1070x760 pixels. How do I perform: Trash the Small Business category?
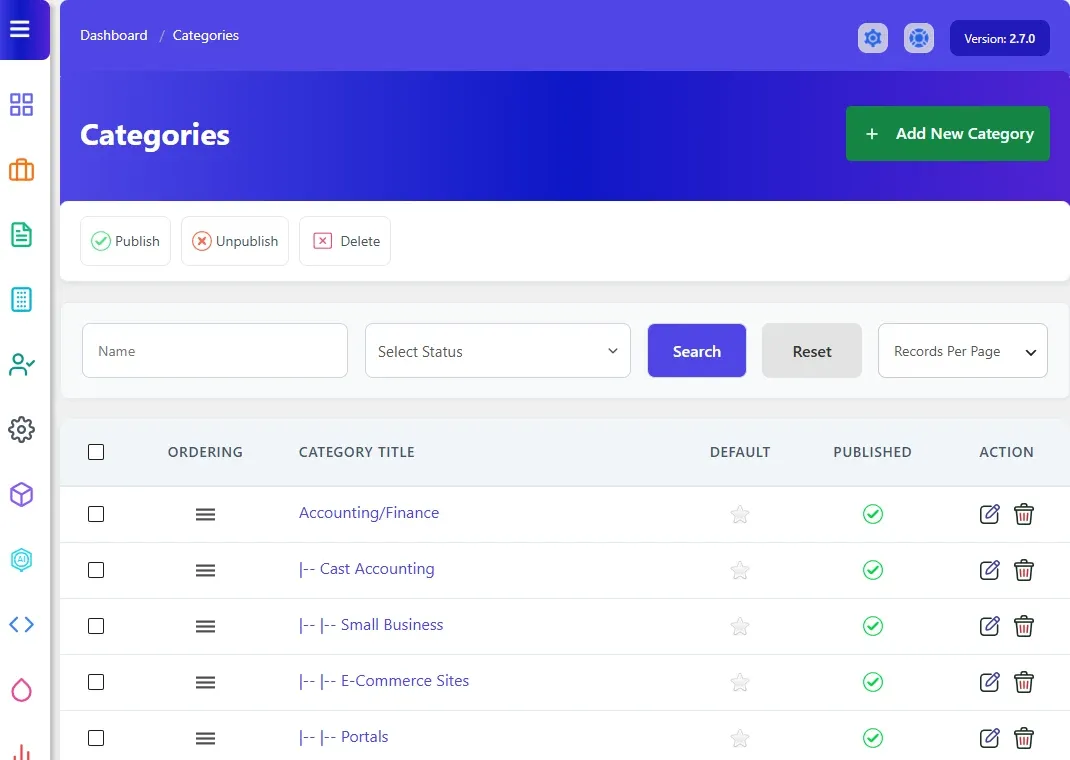click(1024, 626)
